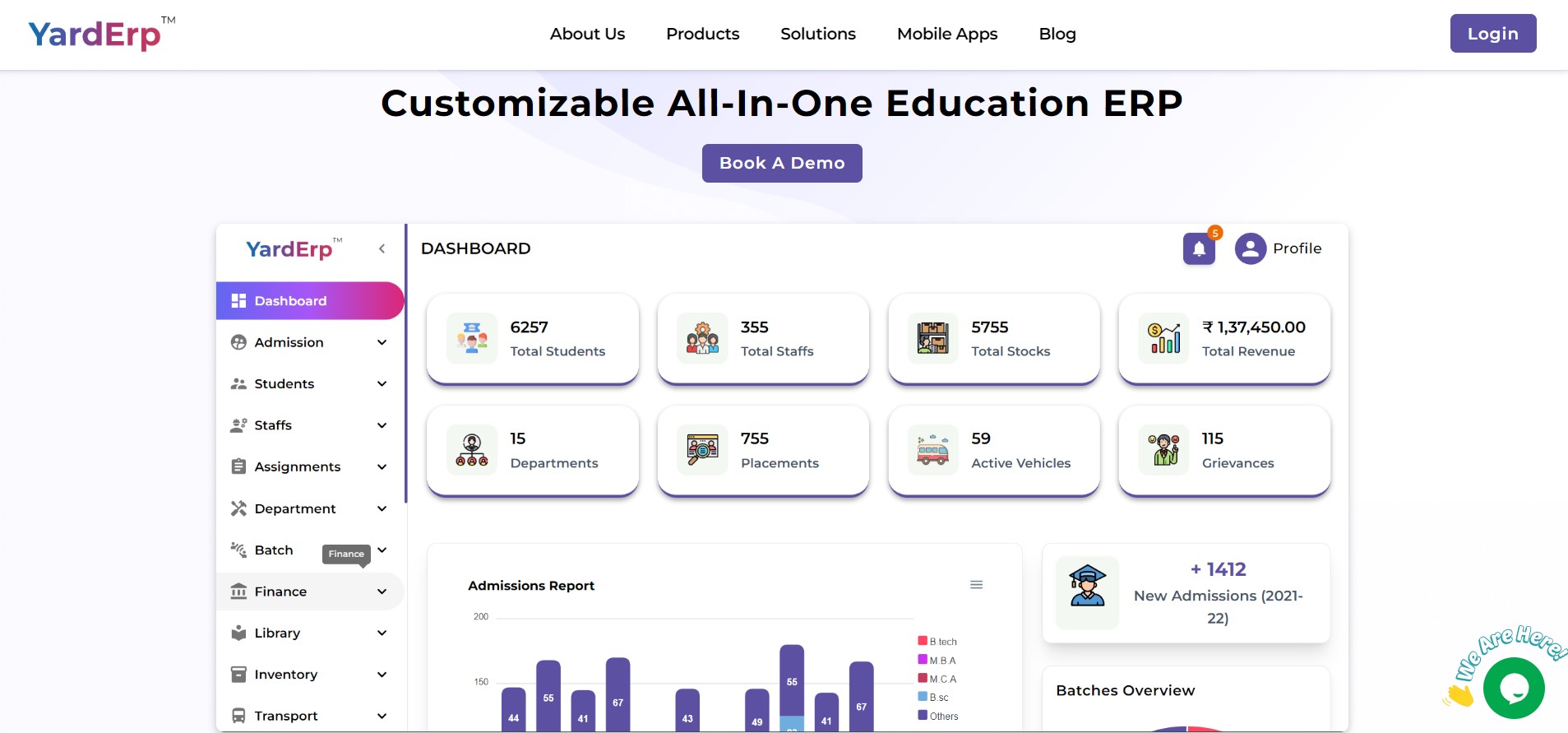The height and width of the screenshot is (733, 1568).
Task: Click the Total Stocks card icon
Action: tap(933, 338)
